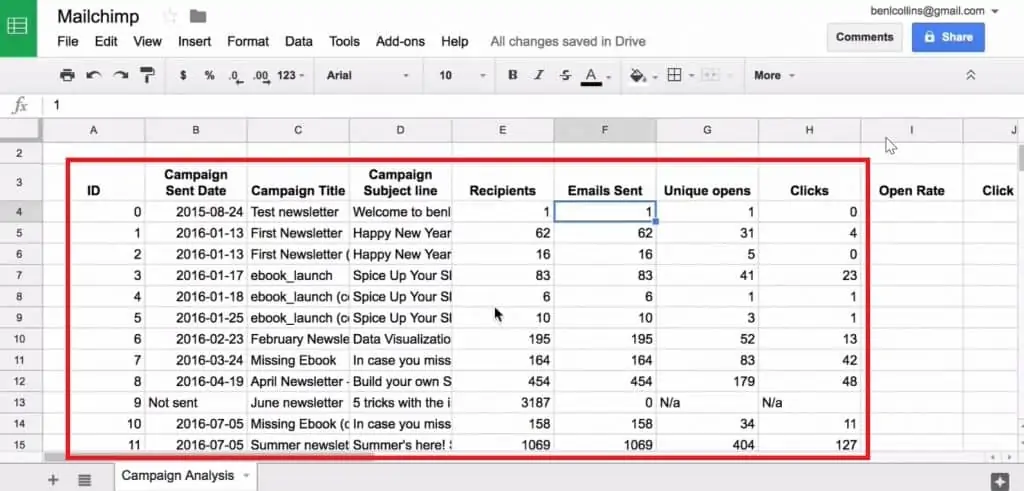Toggle italic formatting
Image resolution: width=1024 pixels, height=491 pixels.
(539, 75)
